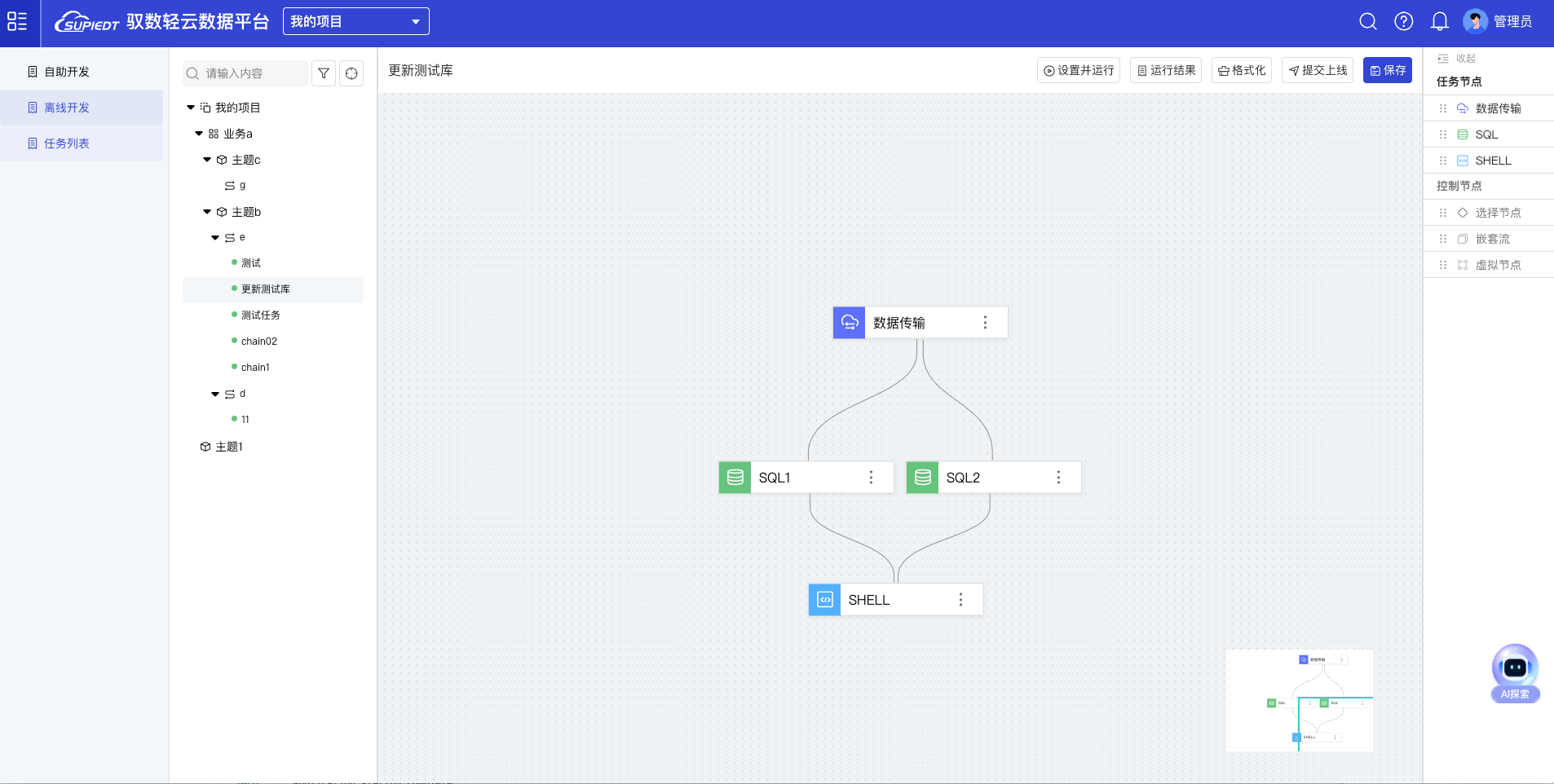Focus the 请输入内容 search field

coord(246,73)
